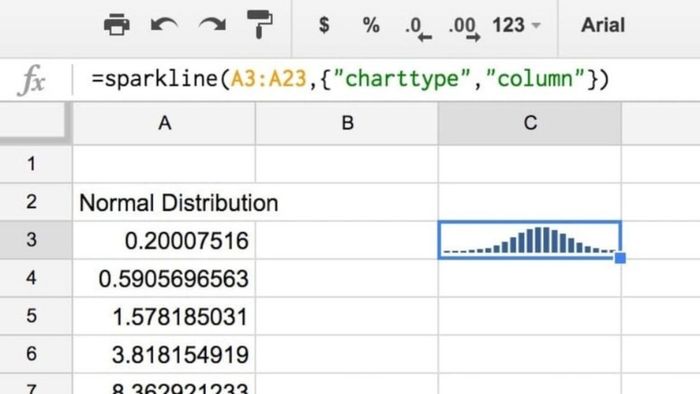Select cell containing 0.20007516
Image resolution: width=700 pixels, height=394 pixels.
[164, 240]
